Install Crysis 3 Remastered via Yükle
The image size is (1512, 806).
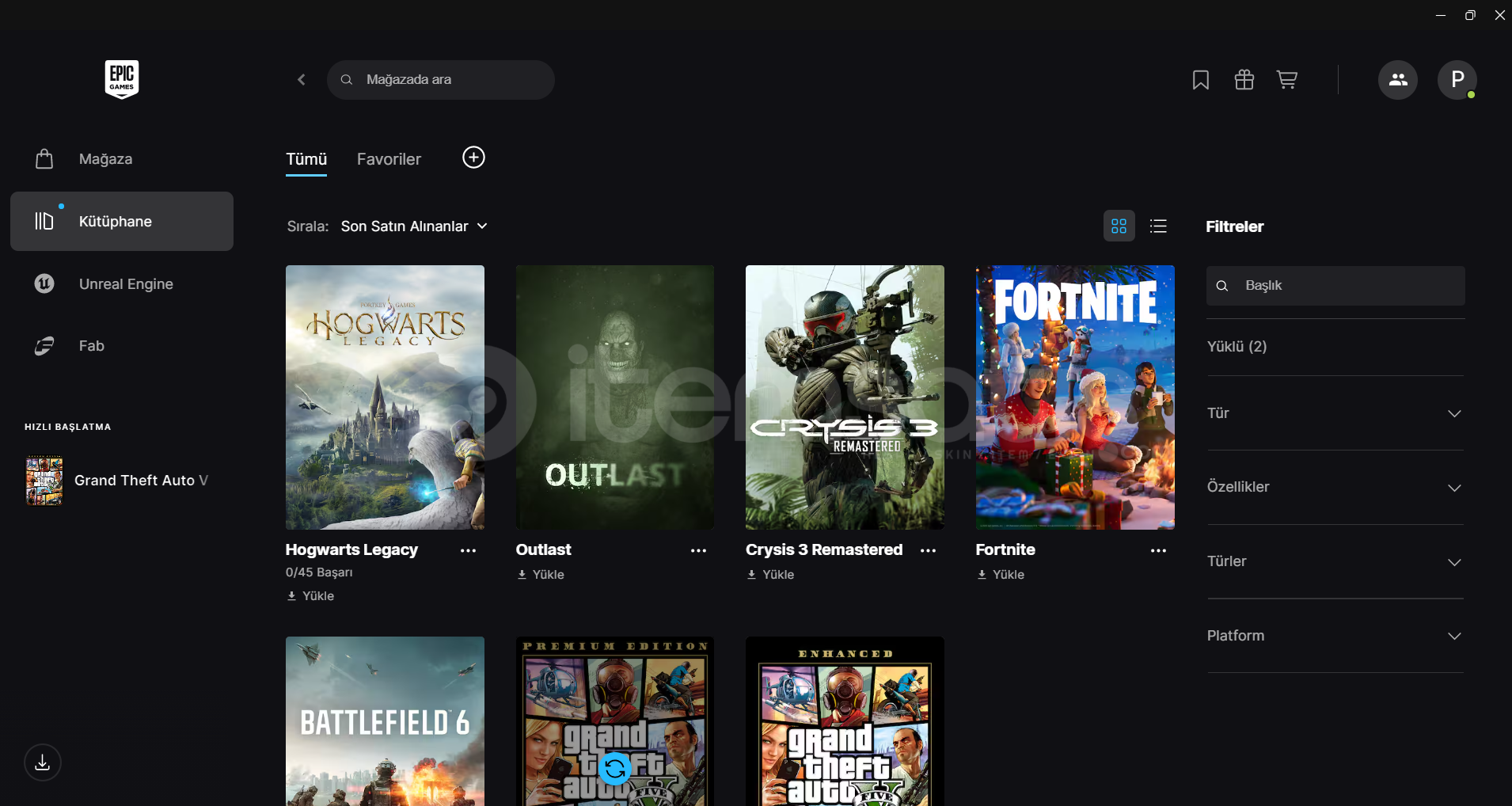tap(770, 575)
